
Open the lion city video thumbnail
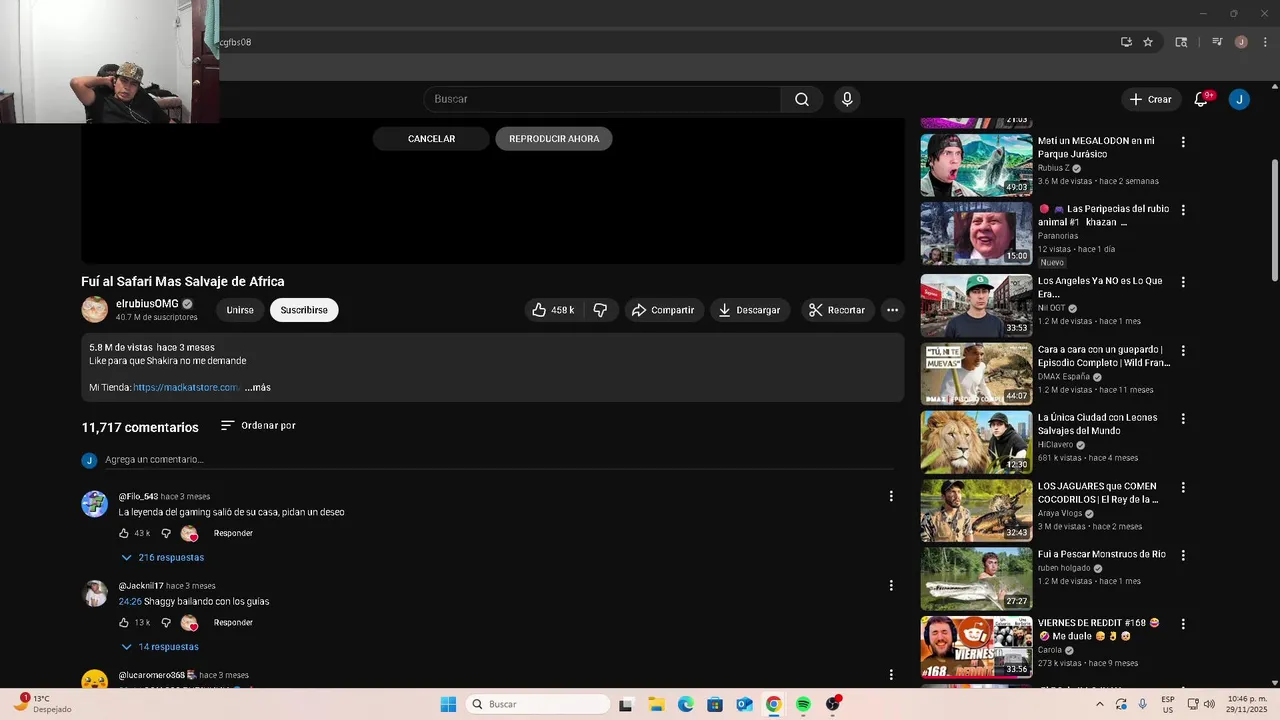click(976, 442)
